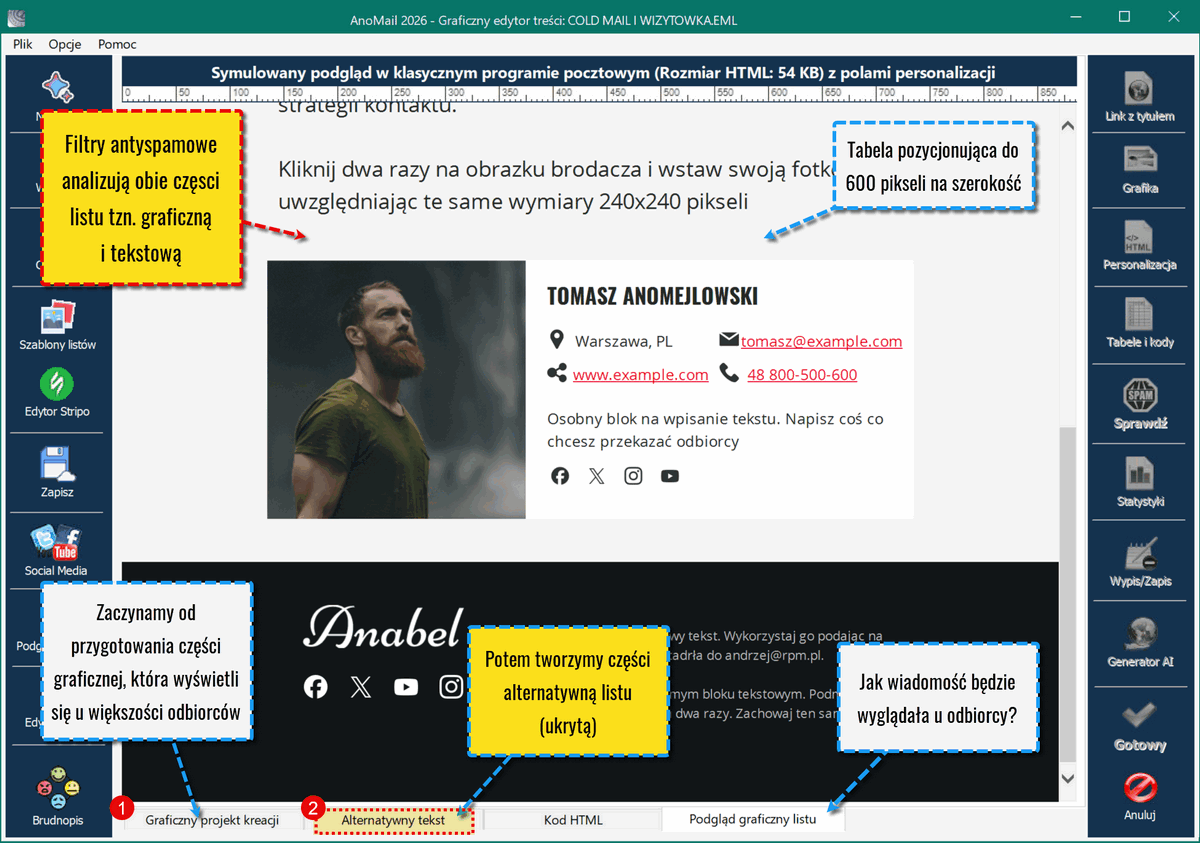Click the Zapisz save icon

(x=57, y=473)
